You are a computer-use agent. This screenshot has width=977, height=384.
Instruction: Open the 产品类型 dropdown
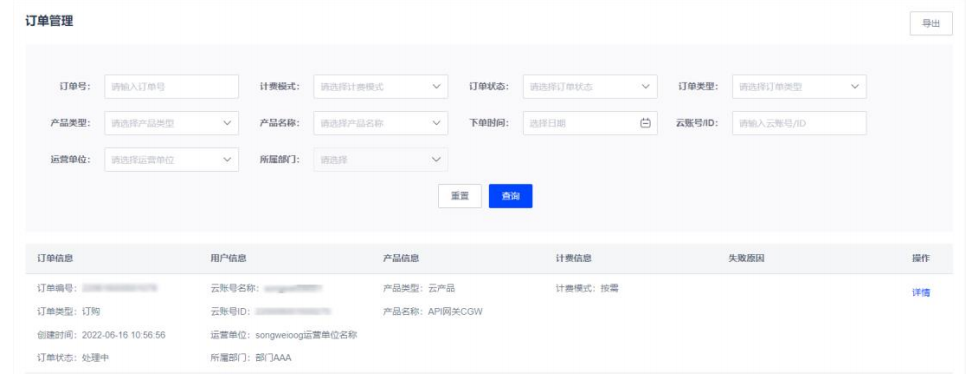[171, 123]
